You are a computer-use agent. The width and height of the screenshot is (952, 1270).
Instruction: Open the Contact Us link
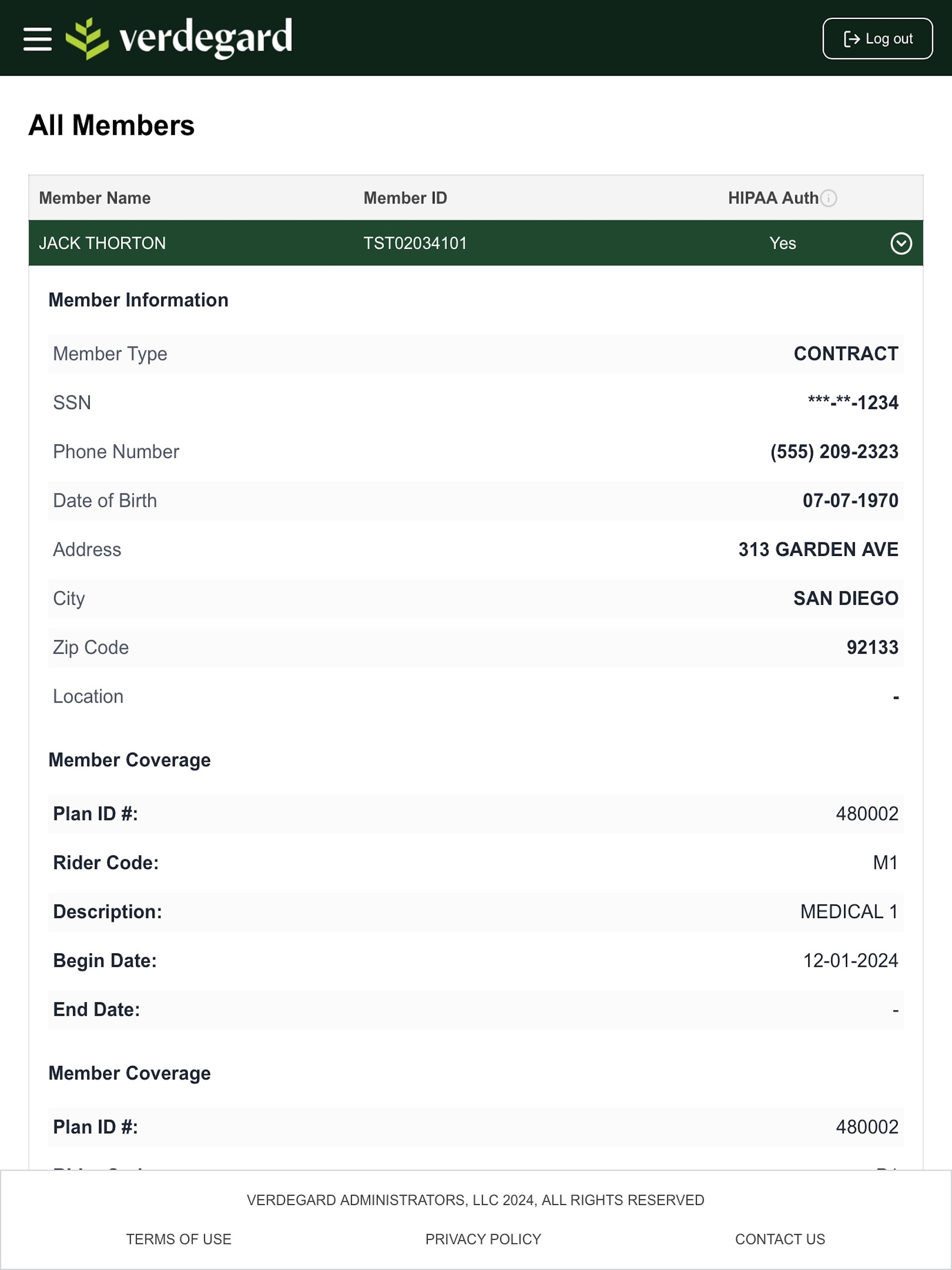(x=780, y=1238)
